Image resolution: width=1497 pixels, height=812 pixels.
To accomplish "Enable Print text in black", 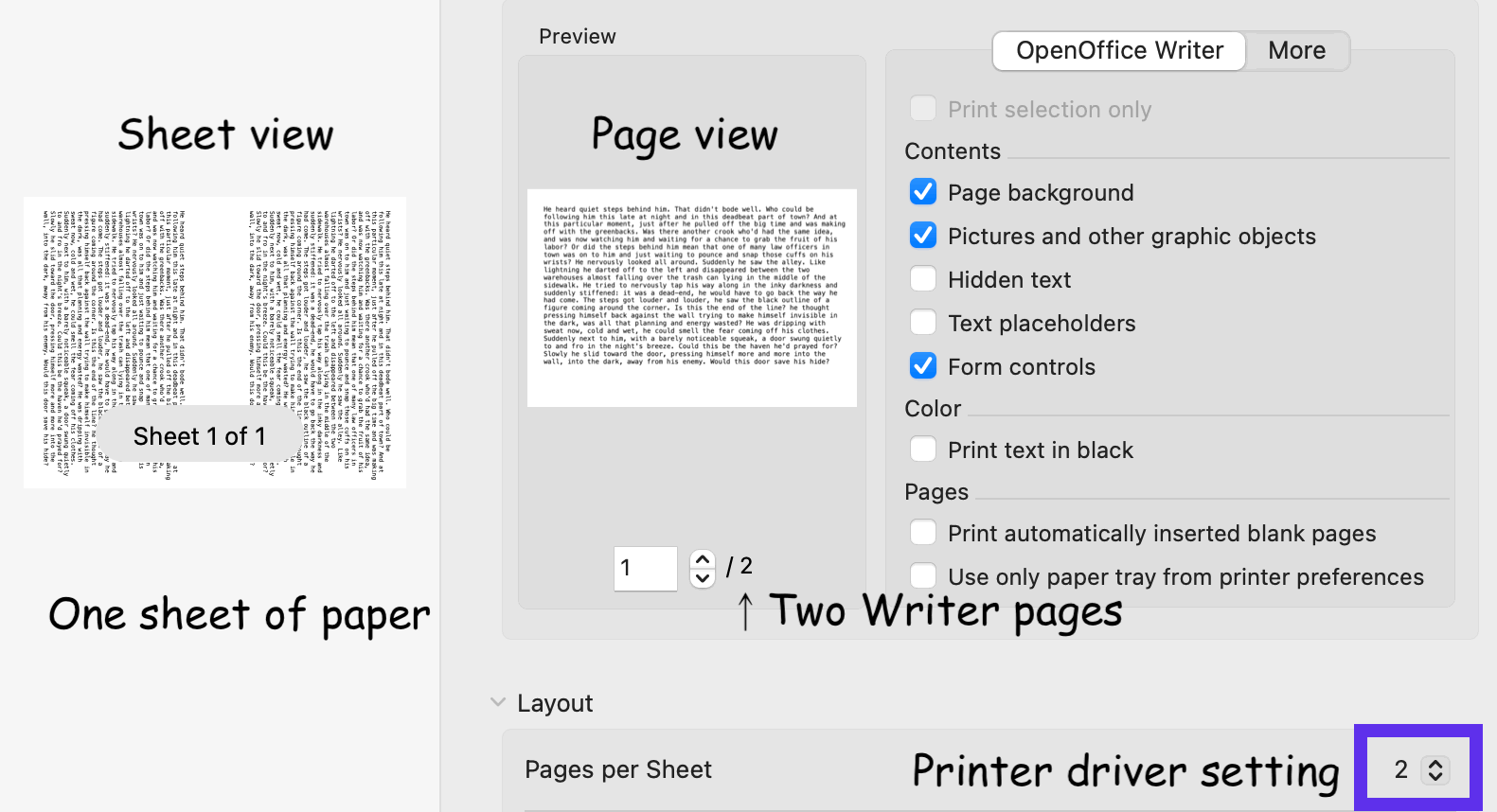I will (x=923, y=450).
